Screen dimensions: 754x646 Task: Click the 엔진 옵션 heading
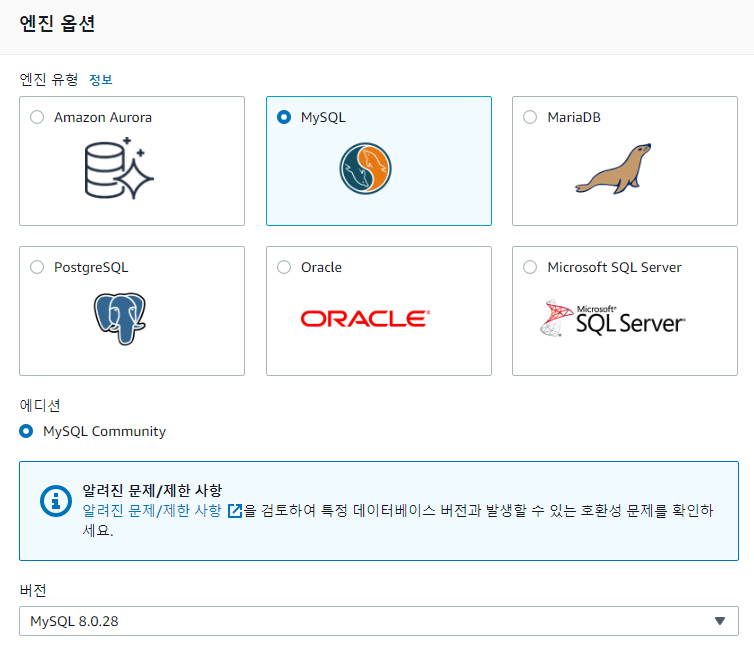[57, 24]
